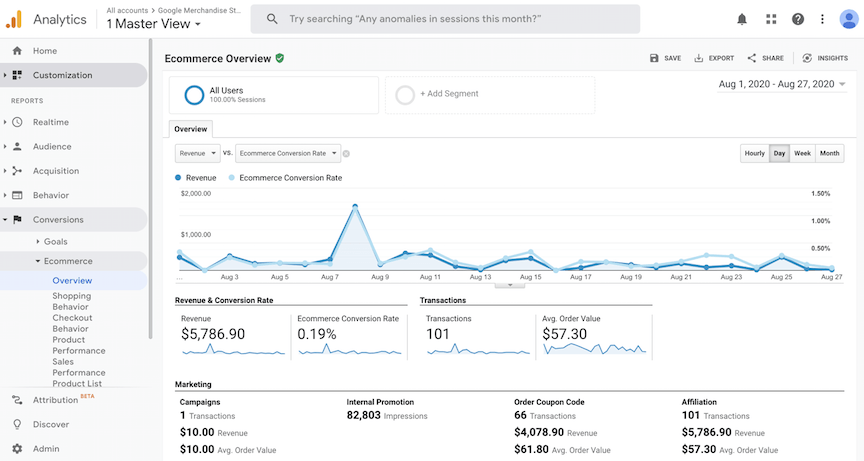Screen dimensions: 864x461
Task: Click the Share icon
Action: pos(752,58)
